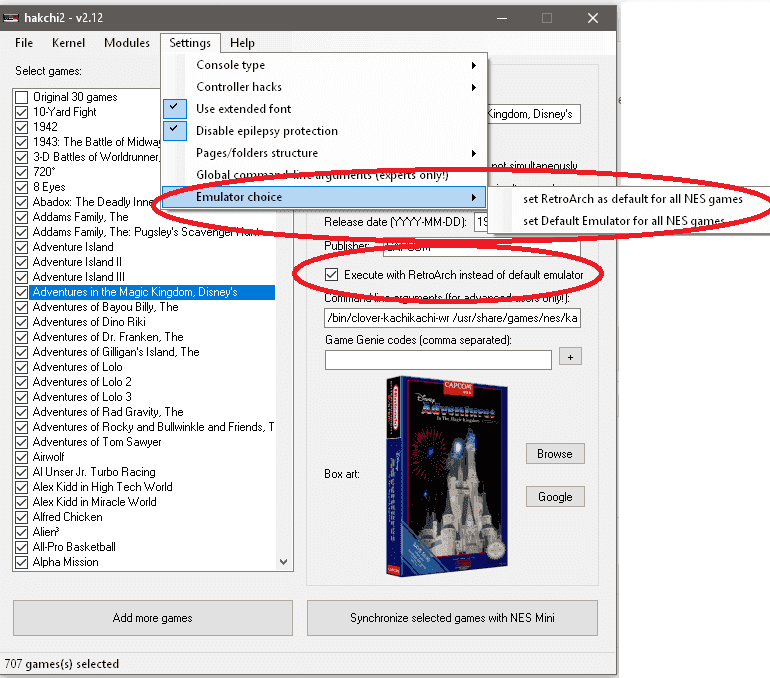Viewport: 770px width, 678px height.
Task: Close the Settings menu
Action: click(x=190, y=43)
